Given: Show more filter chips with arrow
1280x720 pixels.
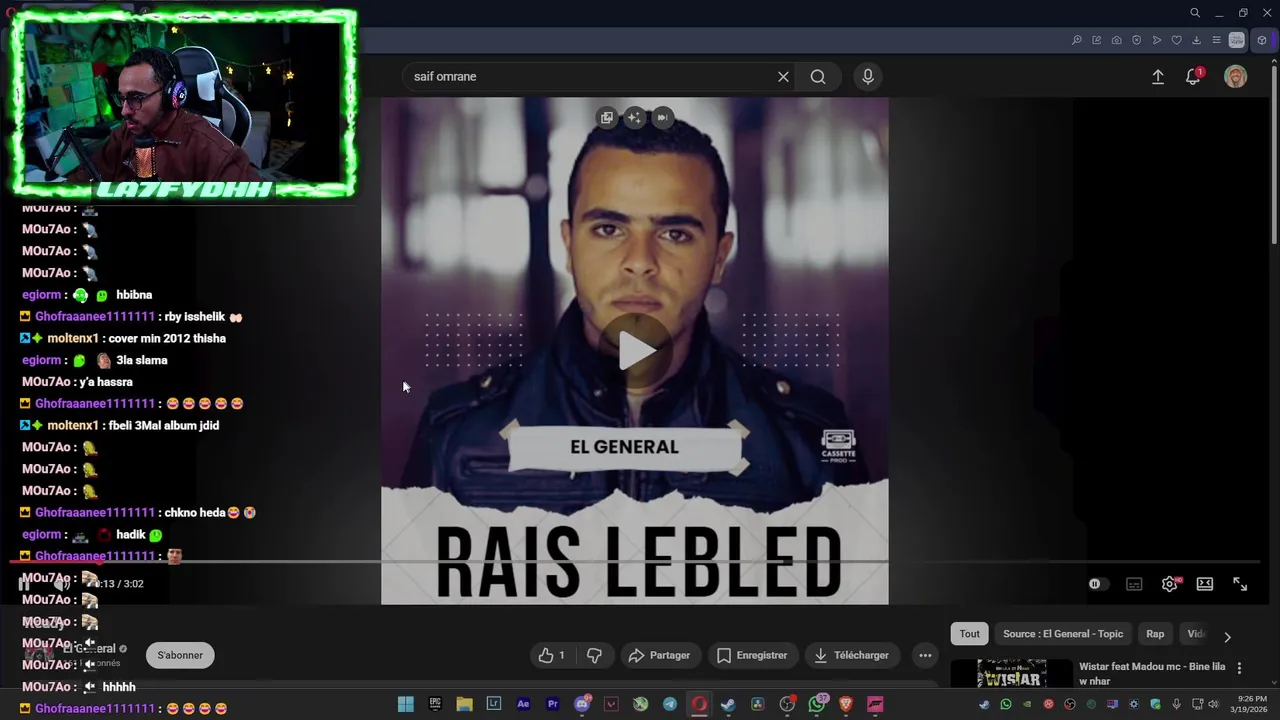Looking at the screenshot, I should pyautogui.click(x=1227, y=637).
